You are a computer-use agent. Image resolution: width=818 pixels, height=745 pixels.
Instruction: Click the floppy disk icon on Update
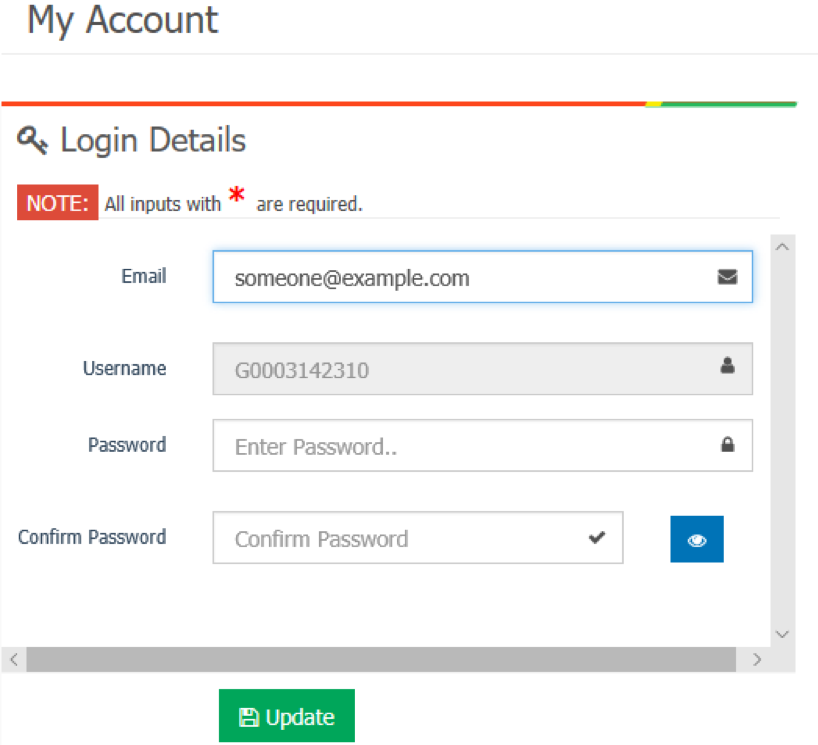[249, 717]
